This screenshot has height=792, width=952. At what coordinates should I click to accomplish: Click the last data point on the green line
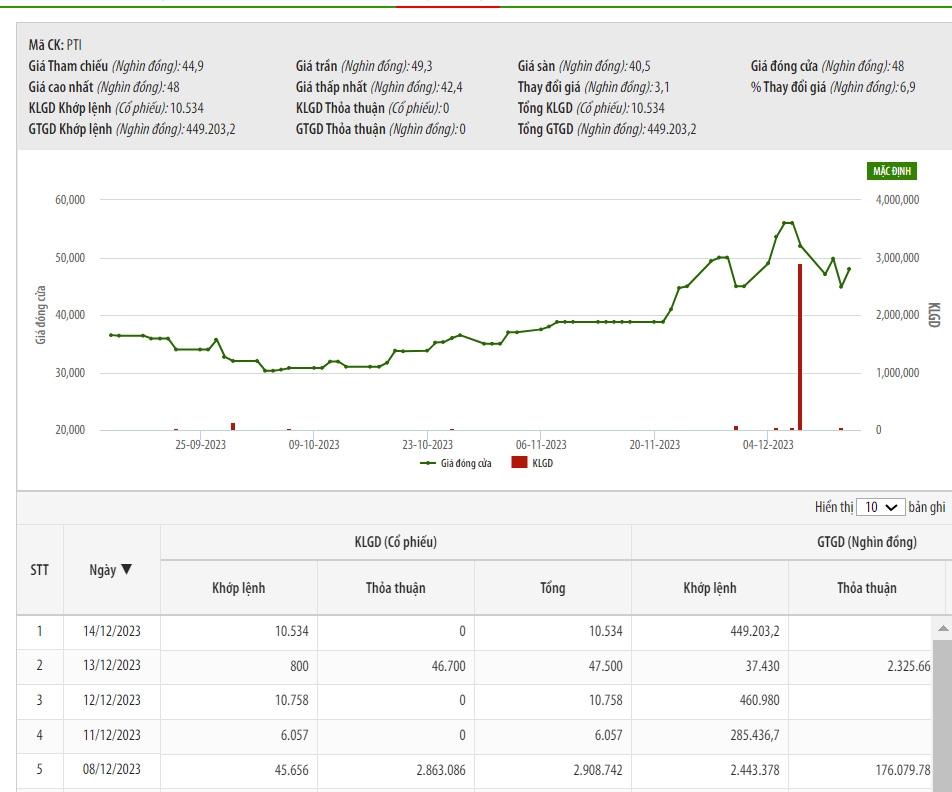(x=849, y=269)
